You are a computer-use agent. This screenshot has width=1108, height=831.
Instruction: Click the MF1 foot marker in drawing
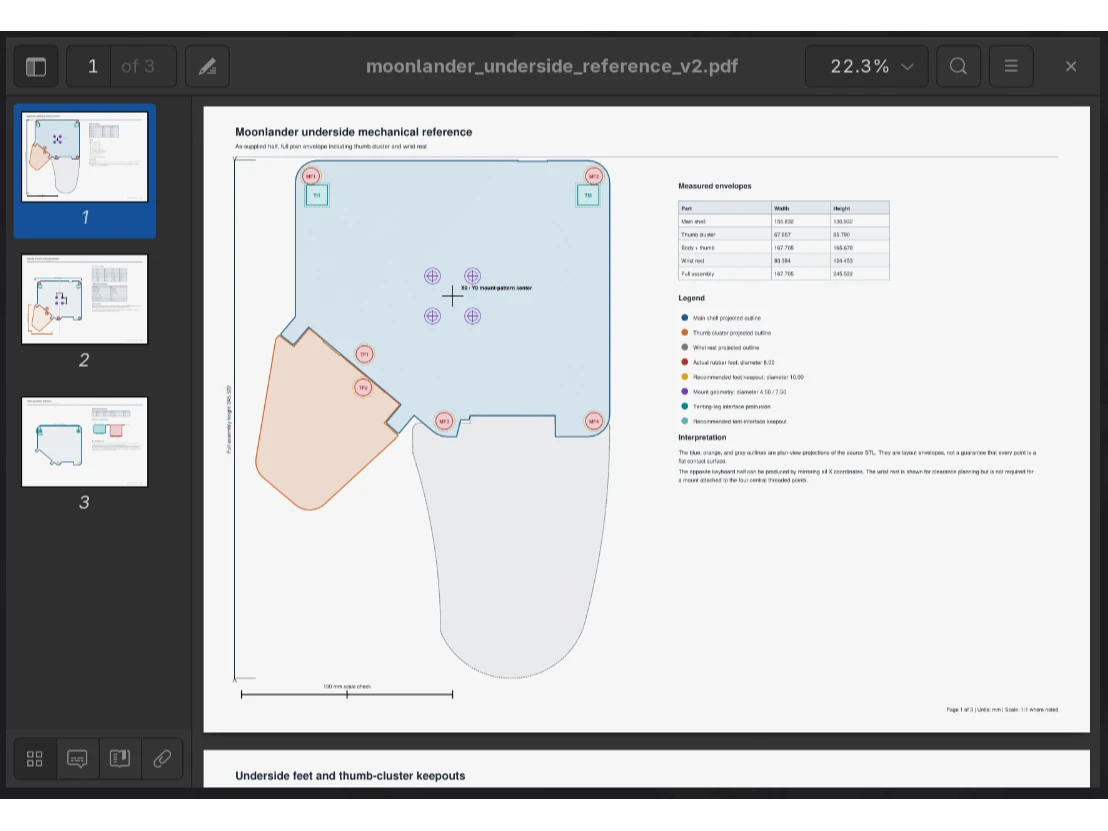(311, 176)
